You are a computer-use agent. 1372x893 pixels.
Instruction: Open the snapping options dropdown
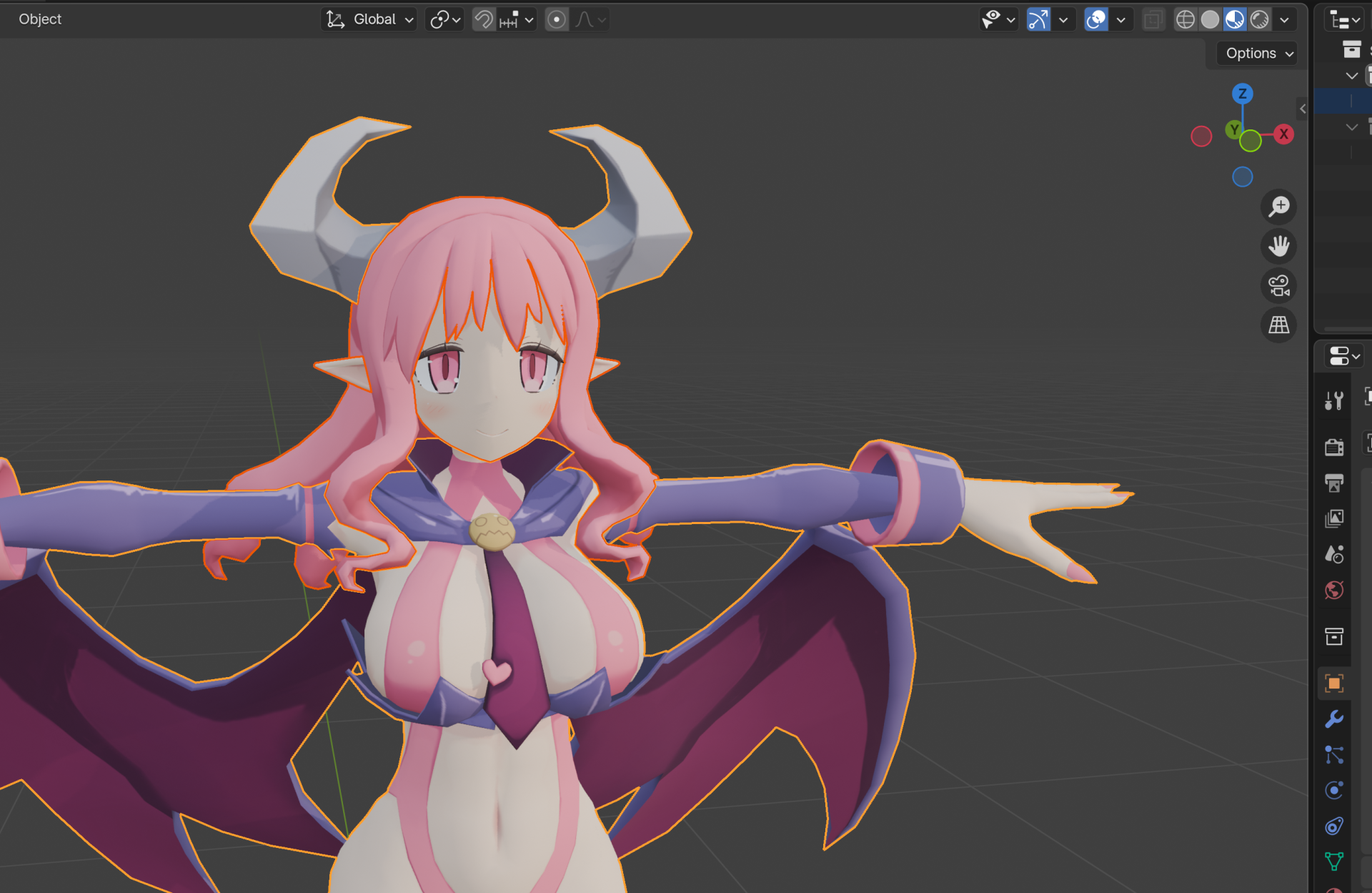(x=517, y=19)
